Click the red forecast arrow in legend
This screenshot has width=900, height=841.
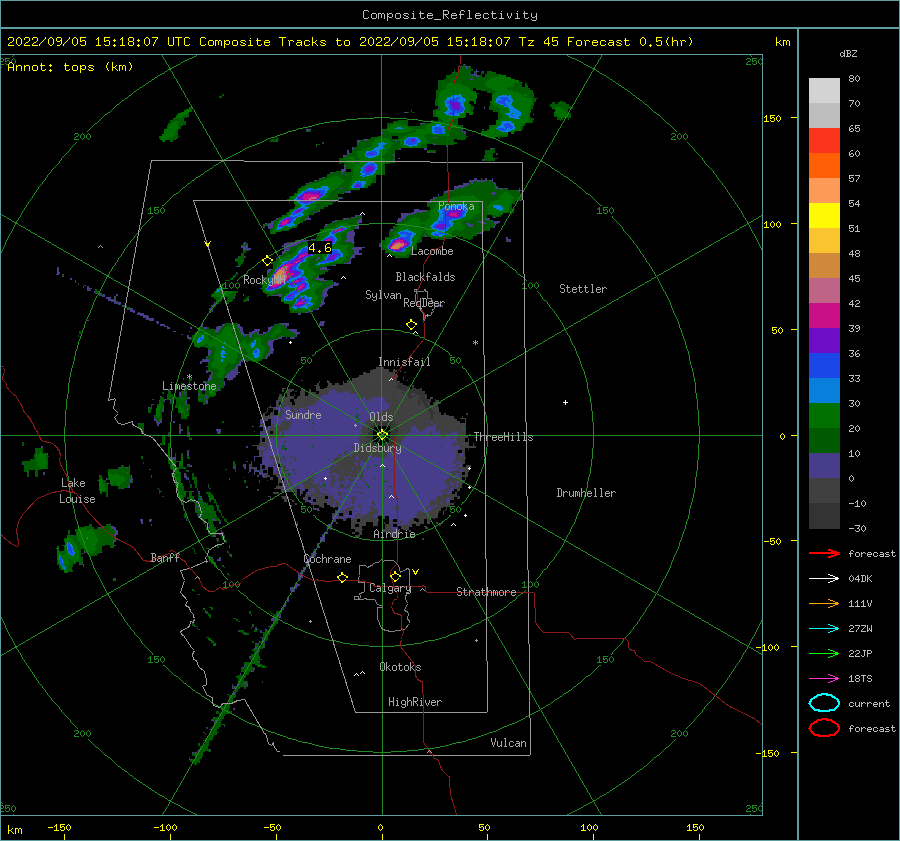pyautogui.click(x=824, y=553)
